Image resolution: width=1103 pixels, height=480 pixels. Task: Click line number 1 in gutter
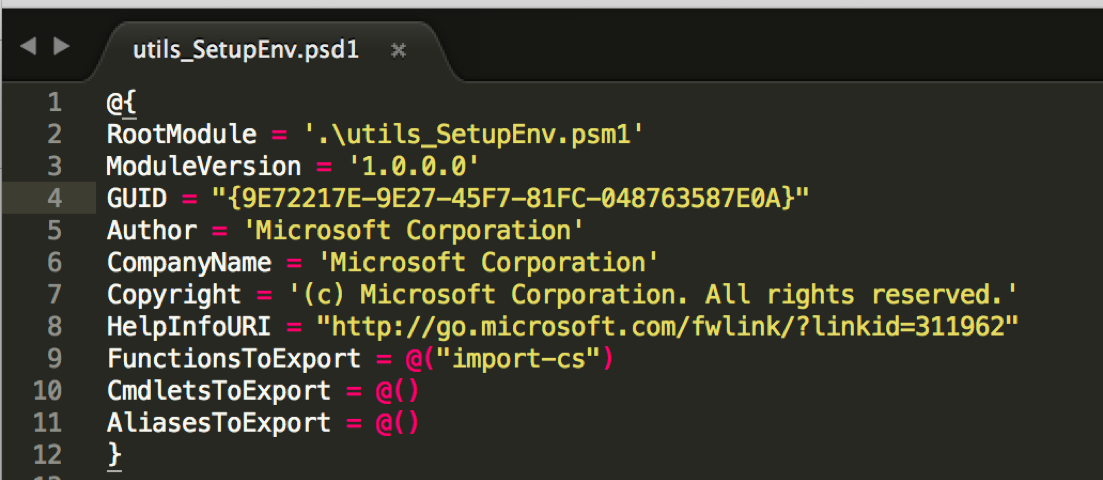(54, 103)
